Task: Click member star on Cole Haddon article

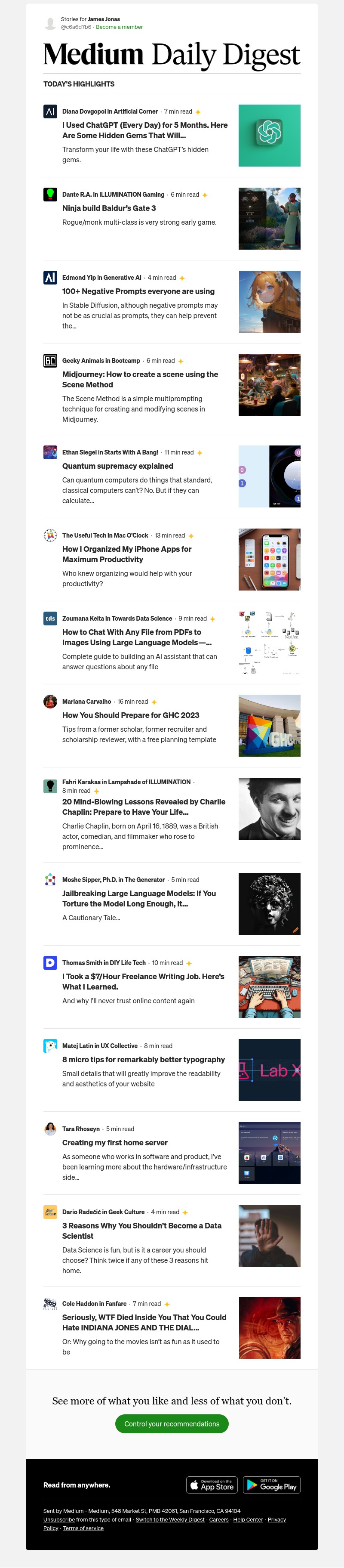Action: tap(167, 1305)
